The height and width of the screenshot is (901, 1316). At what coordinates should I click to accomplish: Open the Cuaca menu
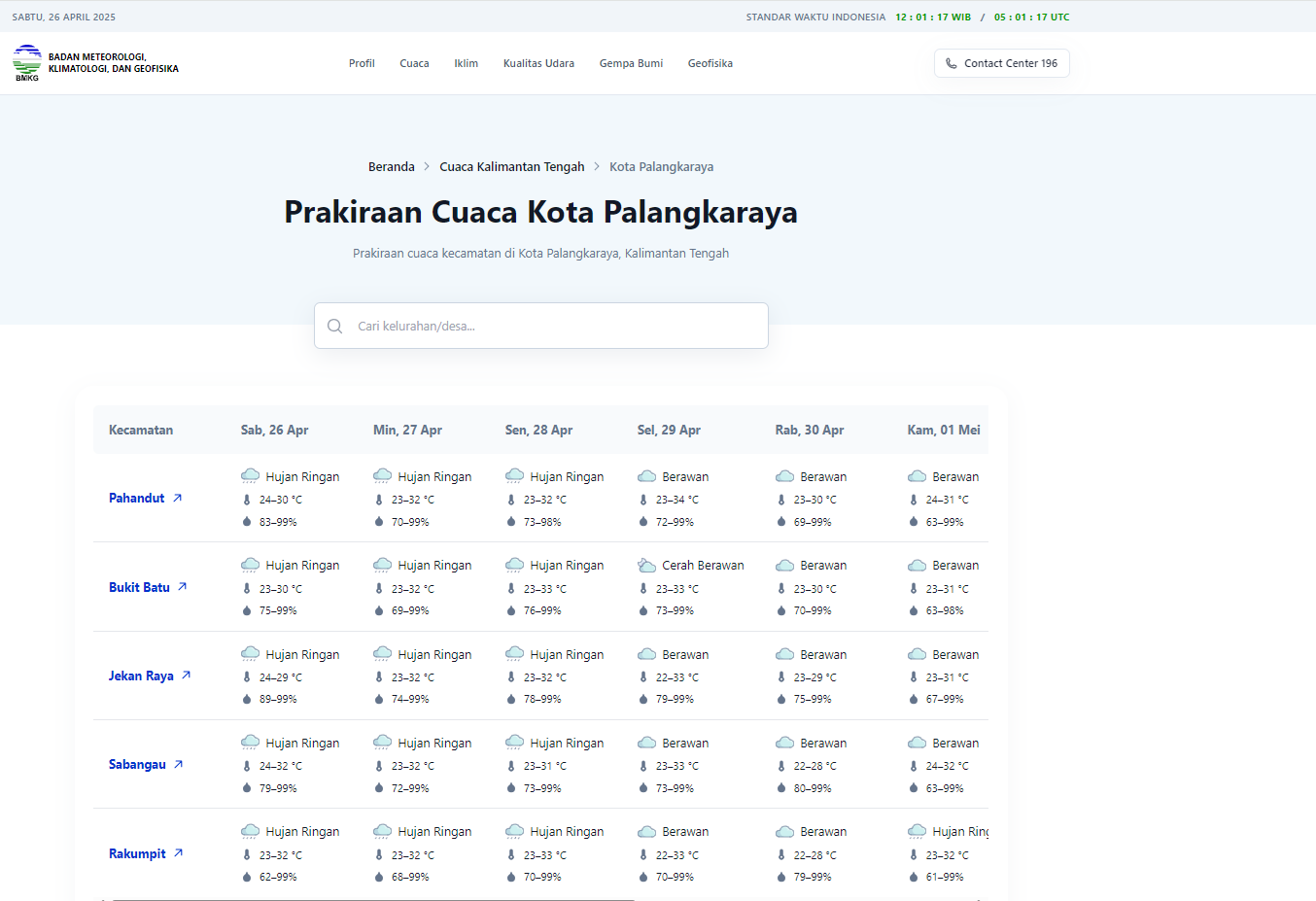[414, 63]
